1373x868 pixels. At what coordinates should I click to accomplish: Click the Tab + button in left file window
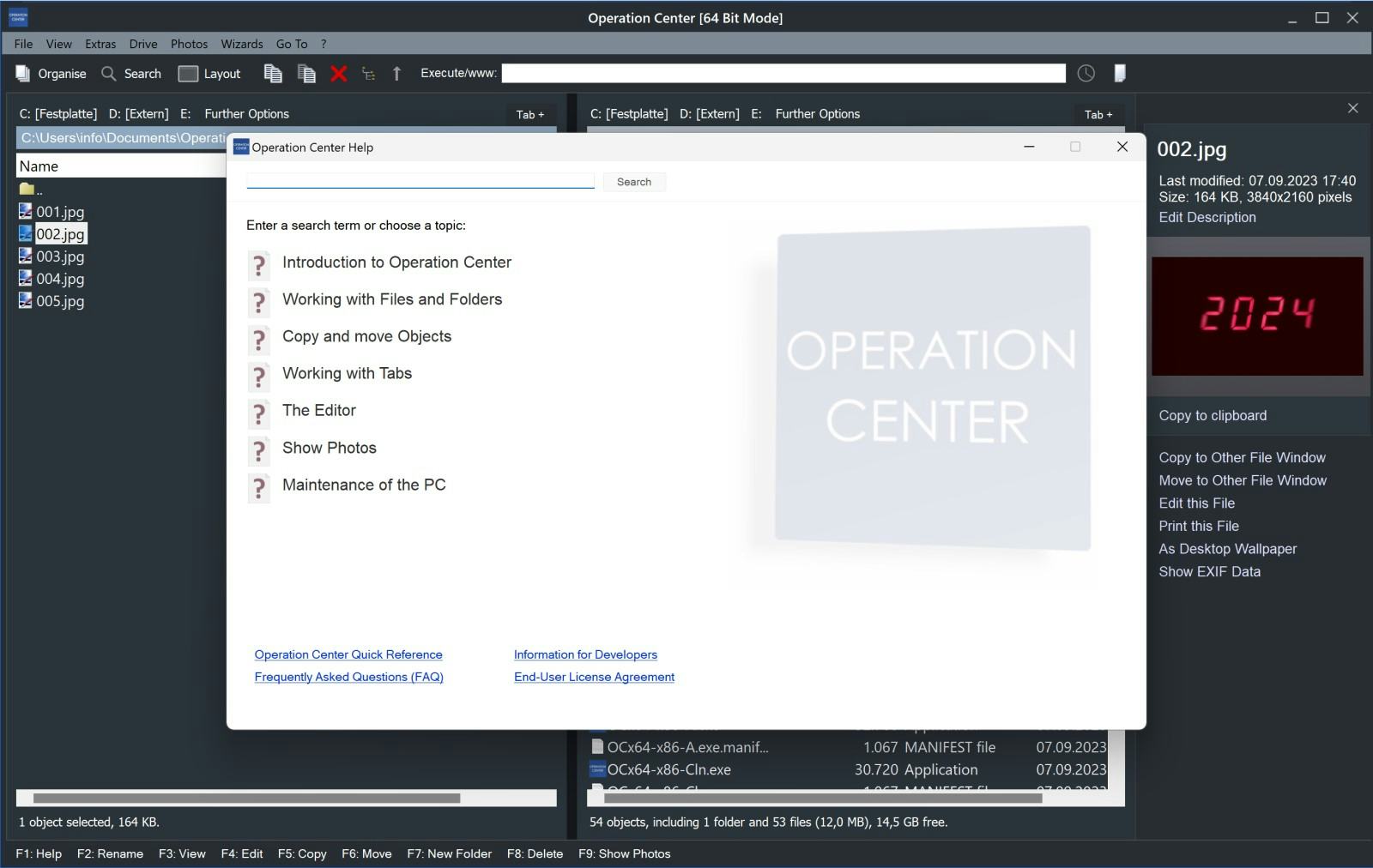[x=532, y=113]
